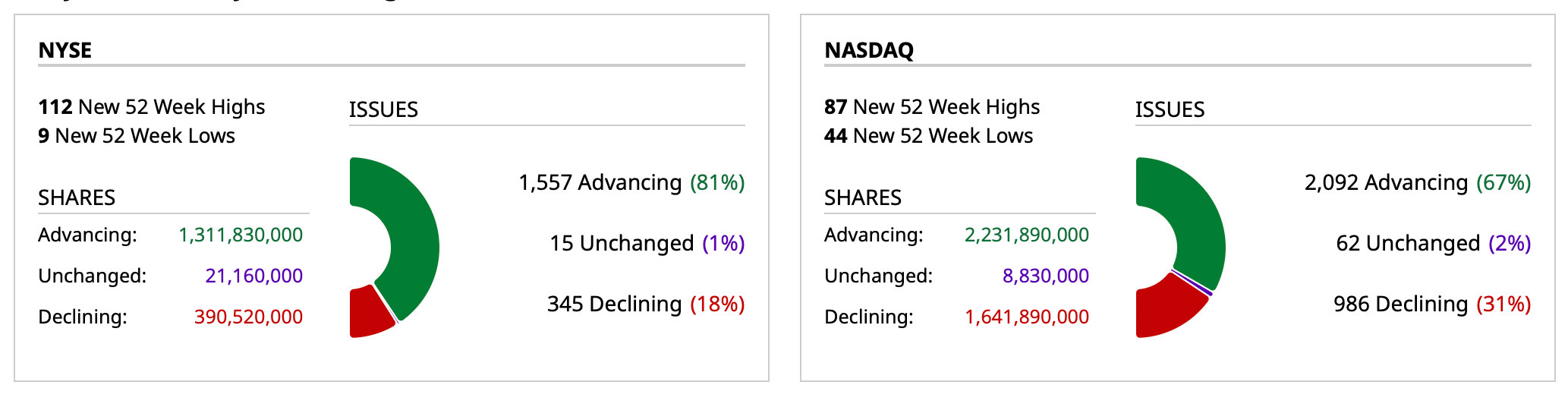Click the 1,557 Advancing issues label
This screenshot has width=1568, height=404.
tap(631, 183)
